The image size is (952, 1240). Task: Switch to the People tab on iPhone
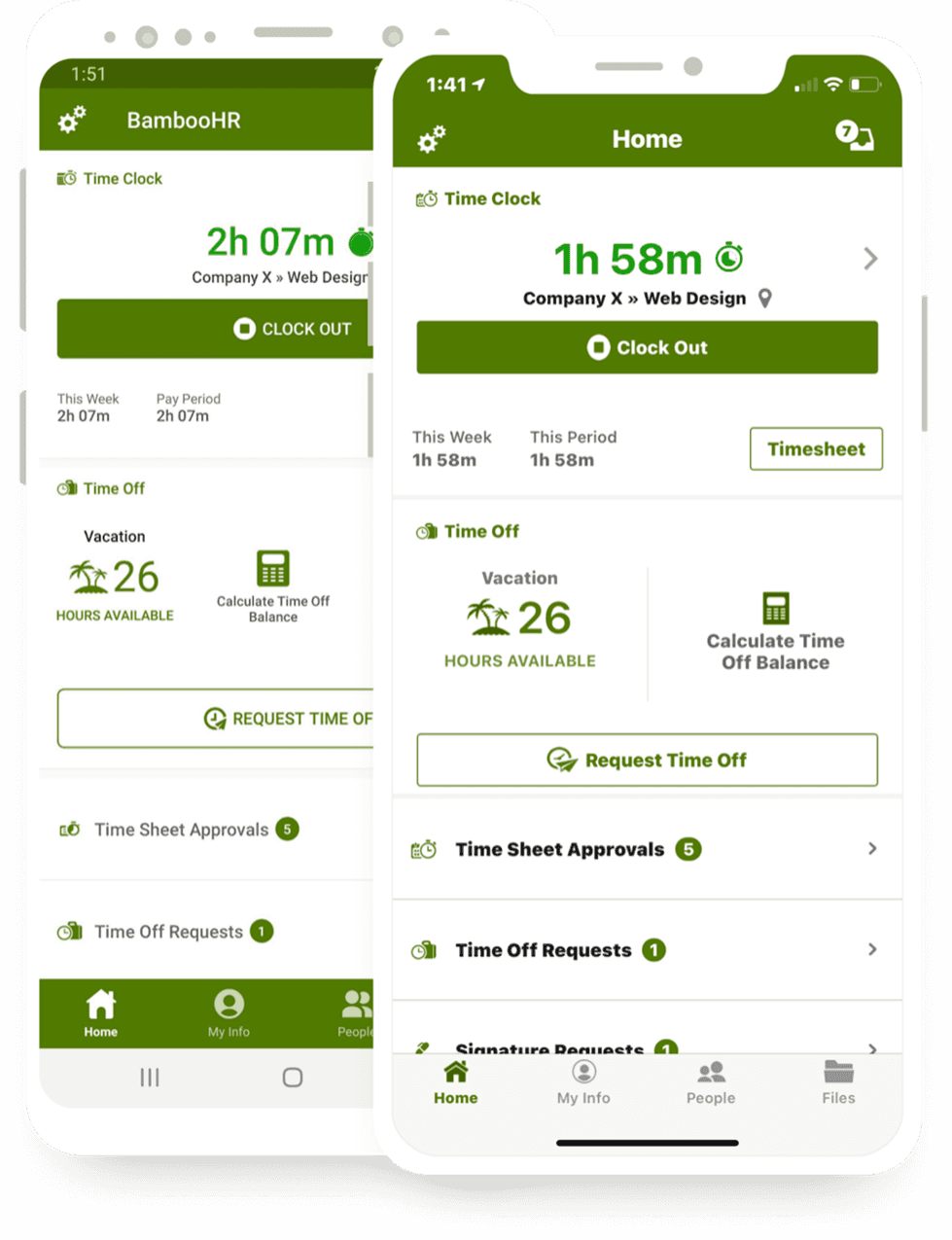point(711,1083)
